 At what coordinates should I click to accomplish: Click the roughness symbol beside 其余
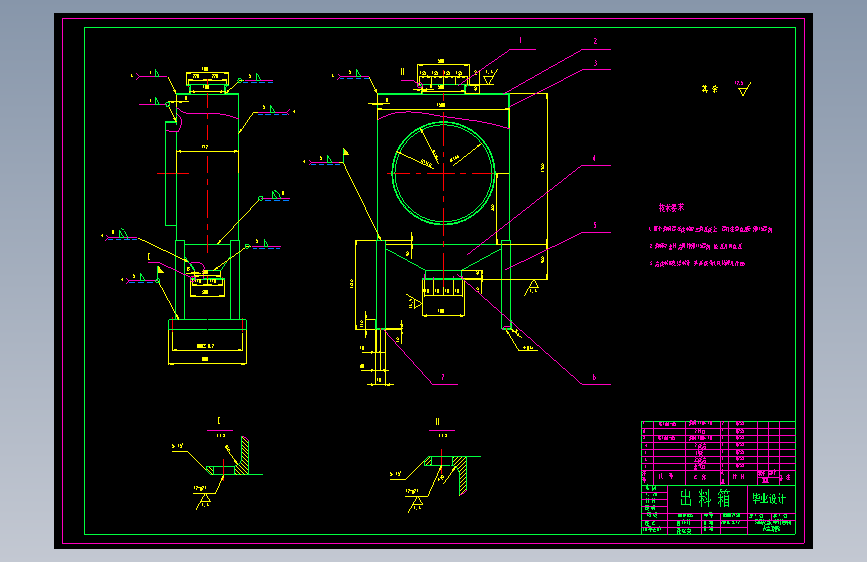(x=743, y=89)
